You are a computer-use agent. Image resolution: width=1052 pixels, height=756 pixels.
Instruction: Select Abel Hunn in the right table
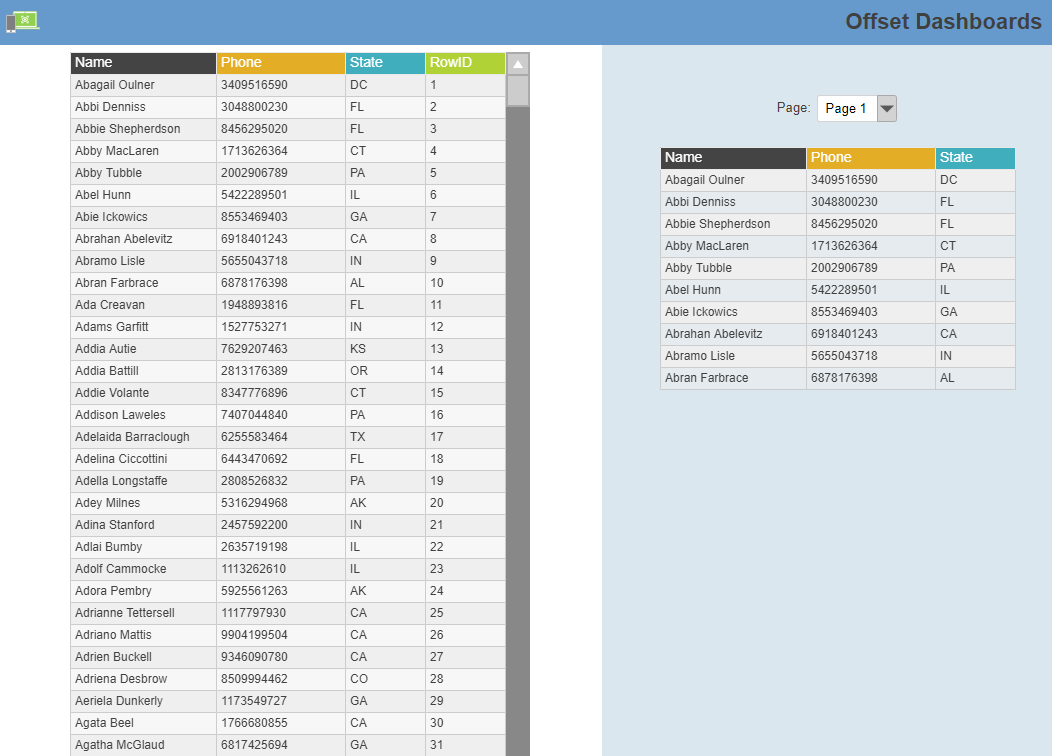coord(692,290)
